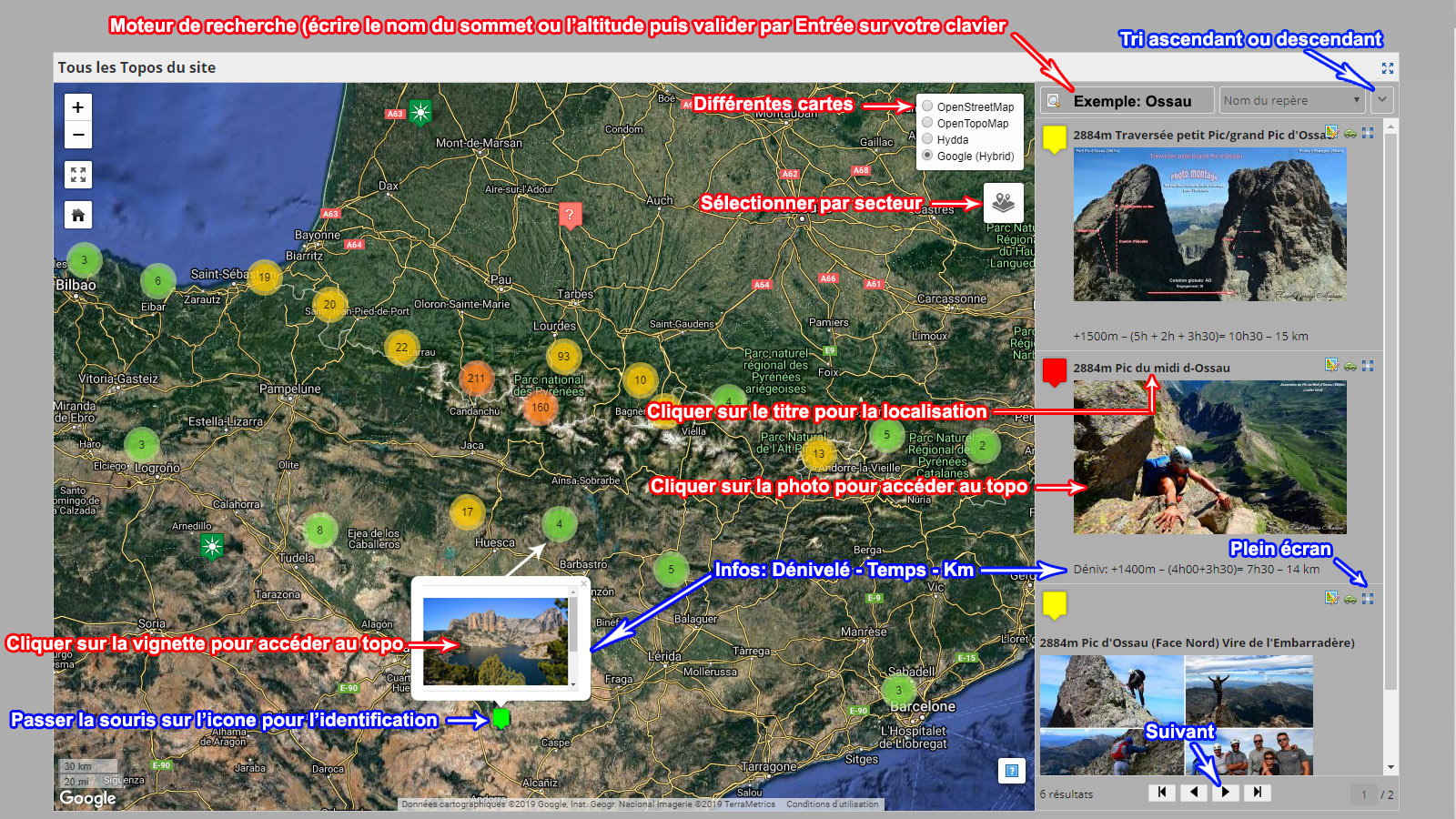Choose the Hydda map layer
This screenshot has width=1456, height=819.
coord(927,139)
